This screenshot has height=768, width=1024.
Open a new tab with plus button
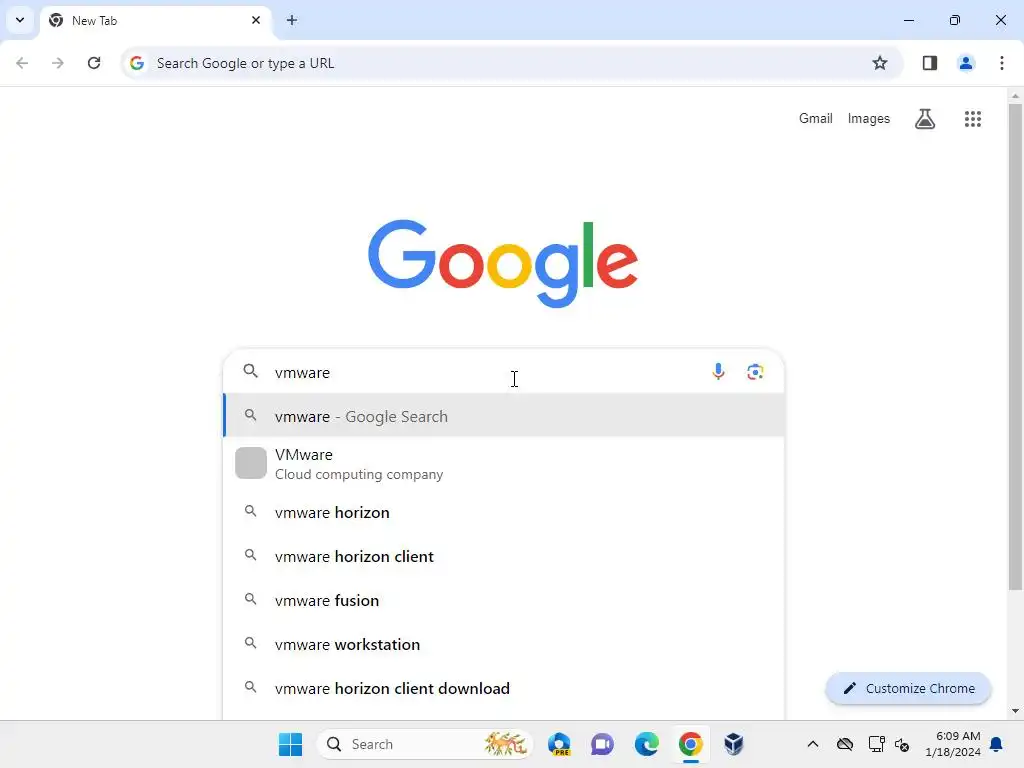coord(292,20)
